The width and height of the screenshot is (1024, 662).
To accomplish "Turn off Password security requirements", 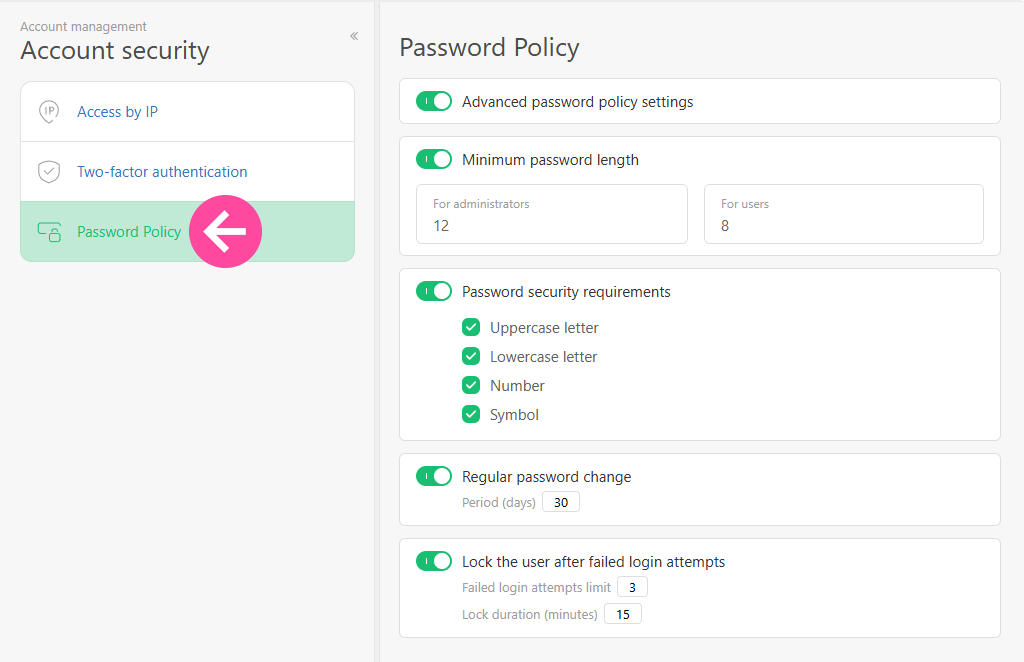I will pyautogui.click(x=434, y=292).
